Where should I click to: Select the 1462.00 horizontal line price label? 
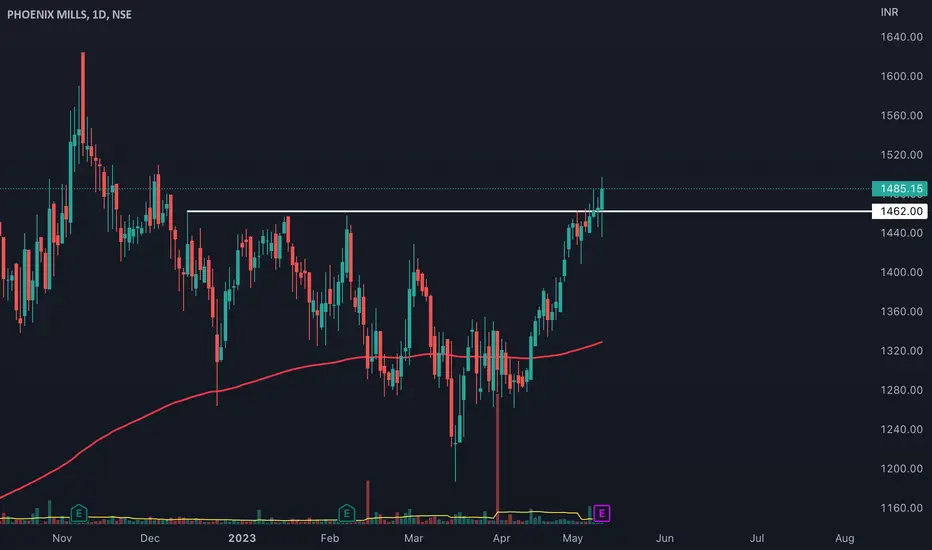coord(899,211)
